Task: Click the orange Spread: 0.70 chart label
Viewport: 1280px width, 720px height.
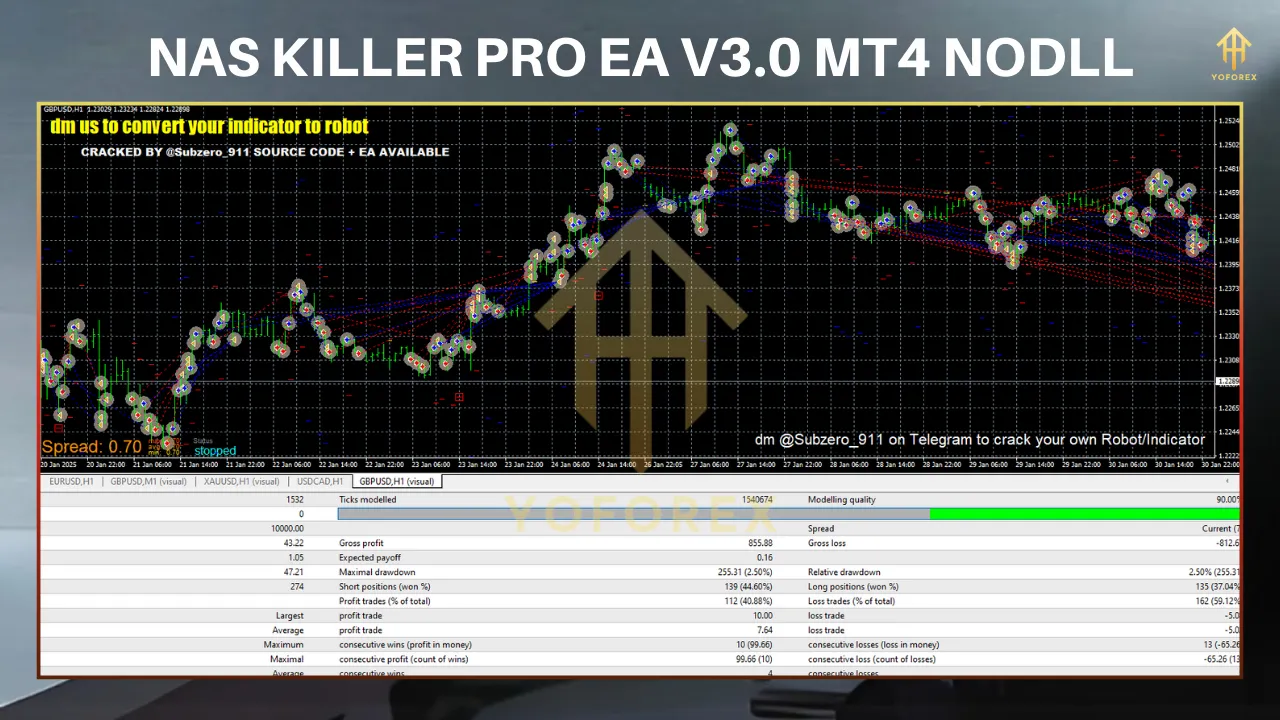Action: [92, 447]
